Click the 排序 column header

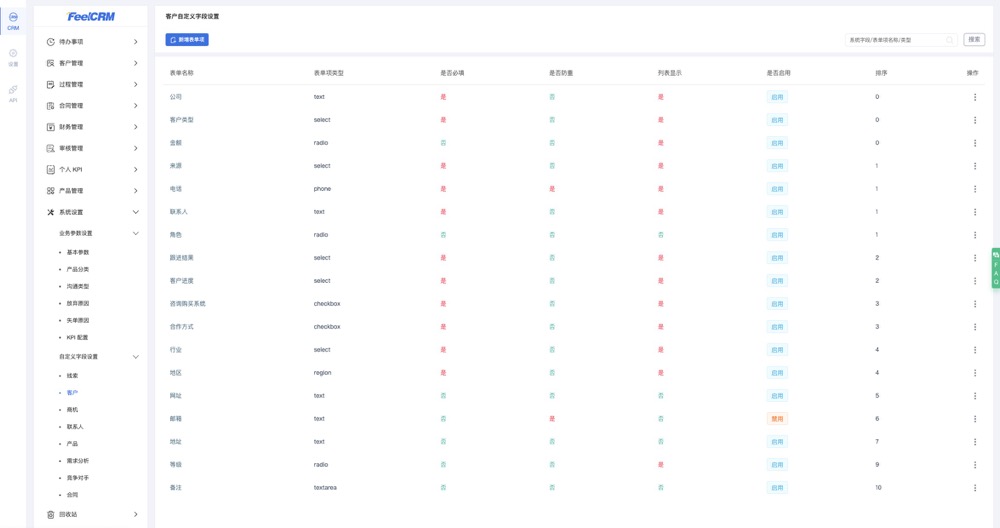coord(881,73)
